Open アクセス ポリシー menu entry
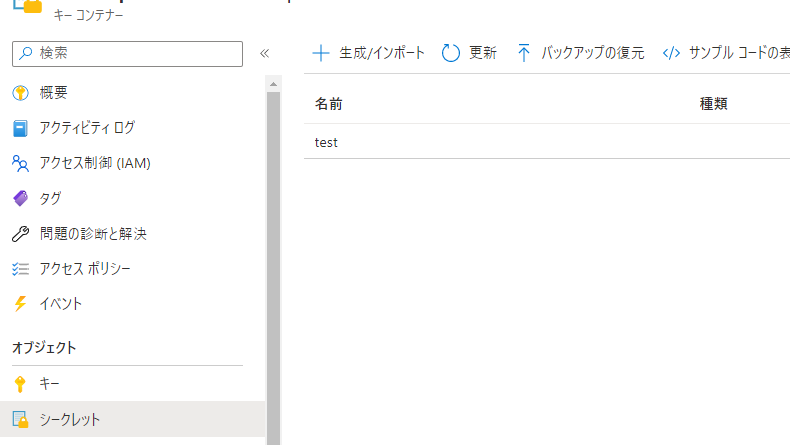This screenshot has height=445, width=790. click(85, 269)
